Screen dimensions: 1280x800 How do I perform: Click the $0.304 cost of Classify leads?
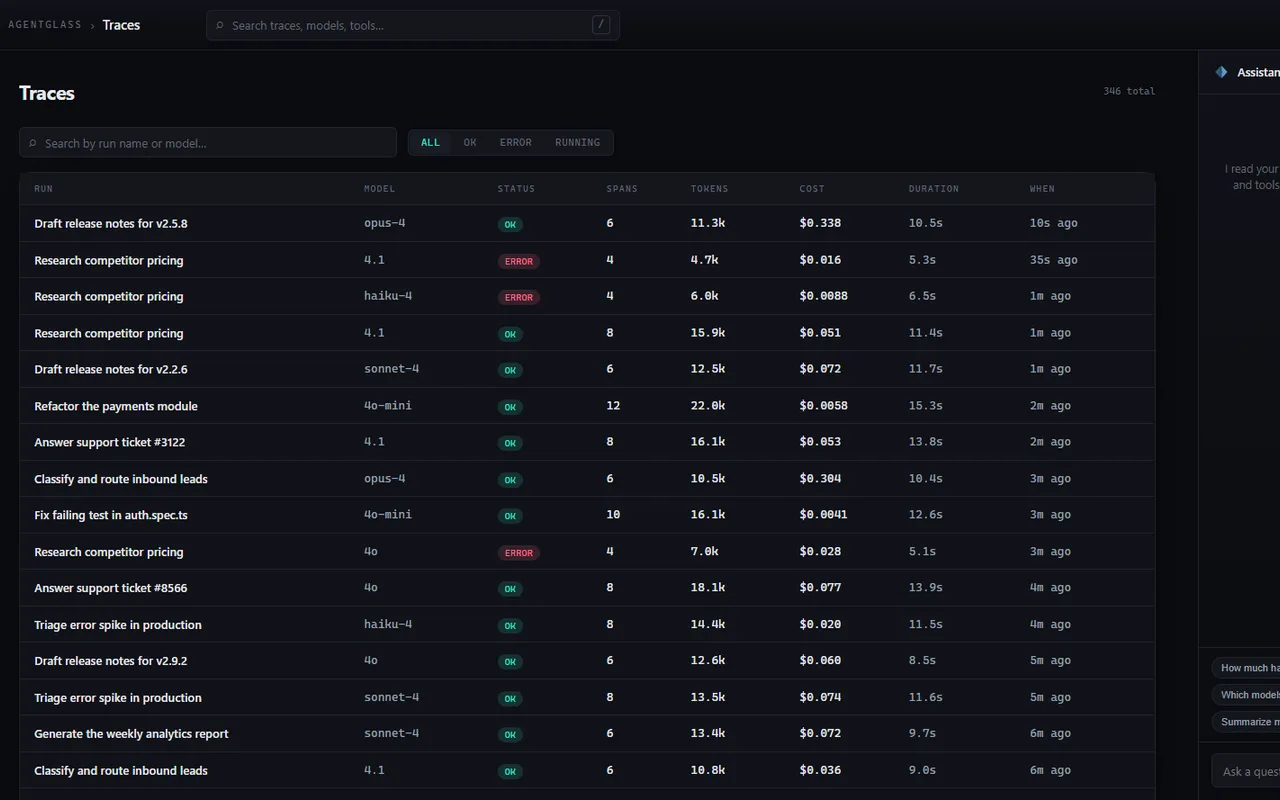click(x=820, y=479)
